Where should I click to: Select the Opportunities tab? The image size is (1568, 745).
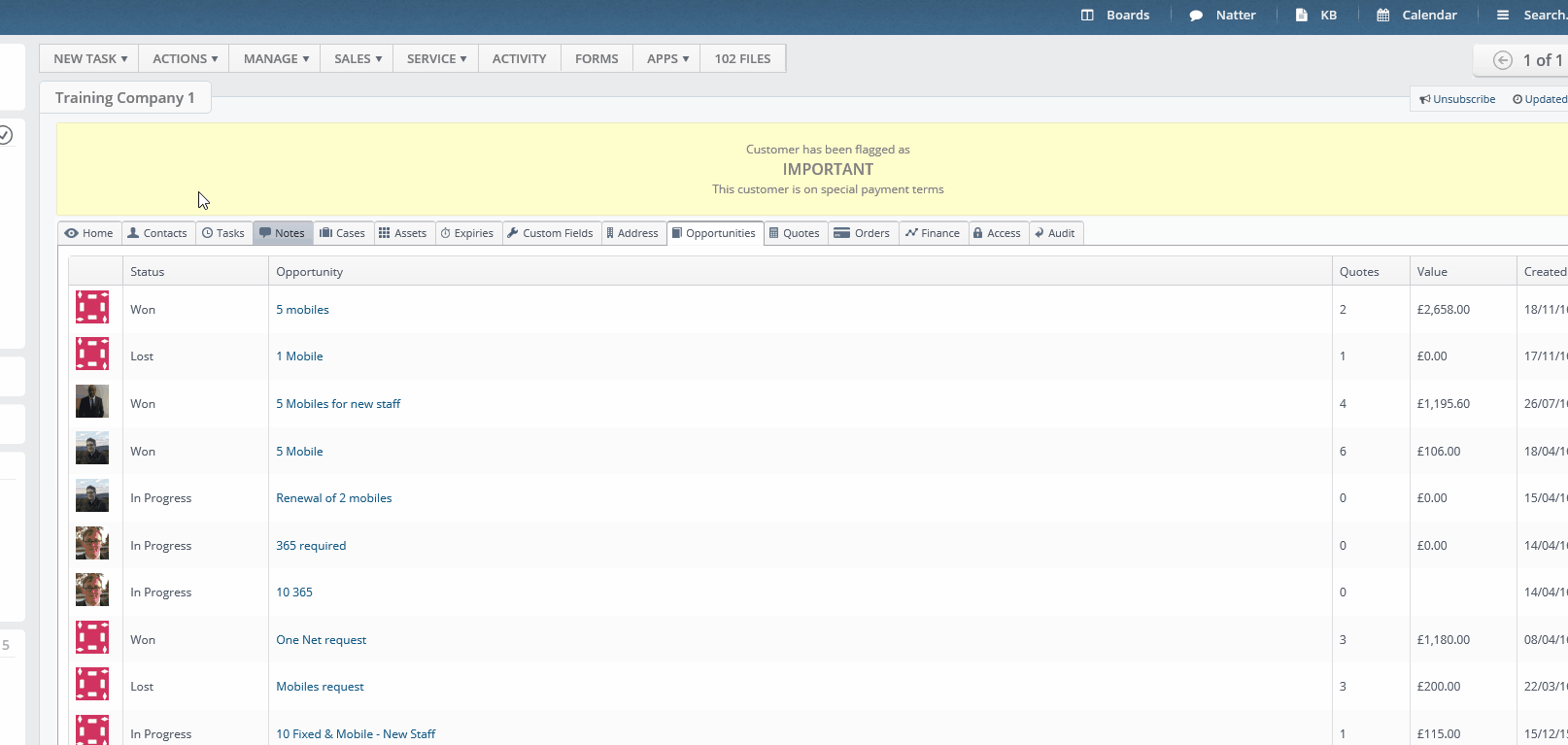715,233
